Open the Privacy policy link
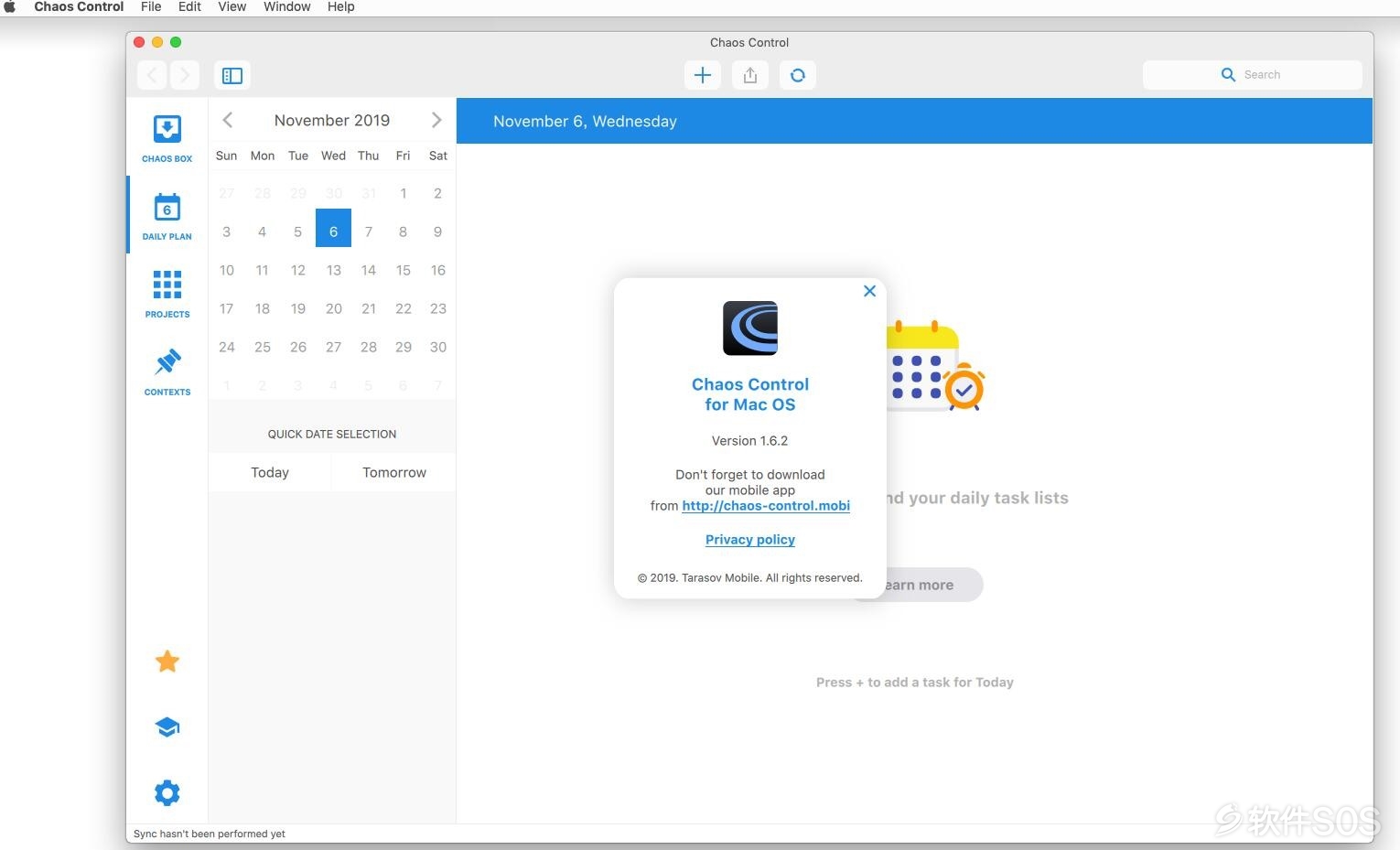 click(x=750, y=540)
